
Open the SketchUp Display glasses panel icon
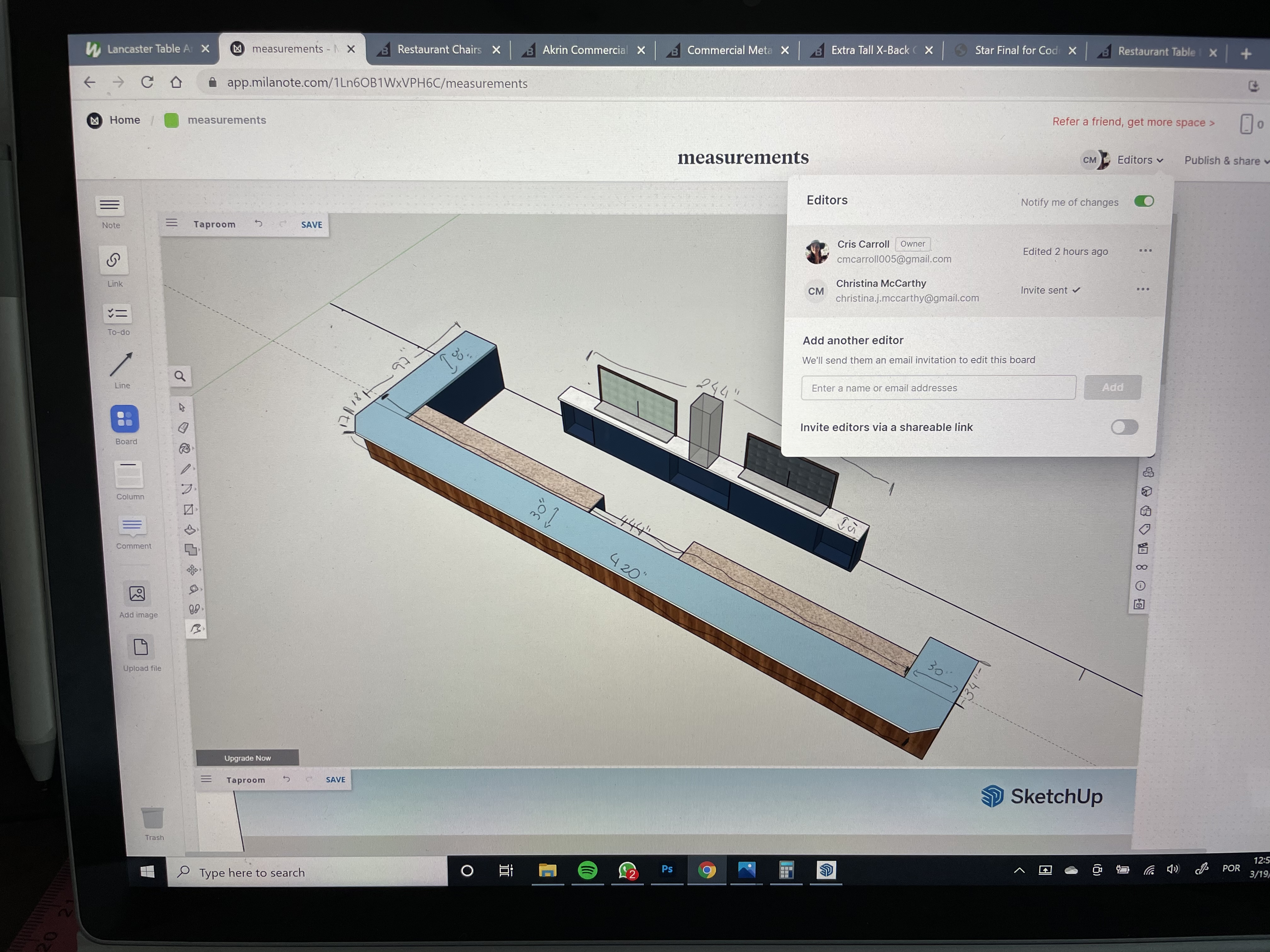pos(1141,567)
